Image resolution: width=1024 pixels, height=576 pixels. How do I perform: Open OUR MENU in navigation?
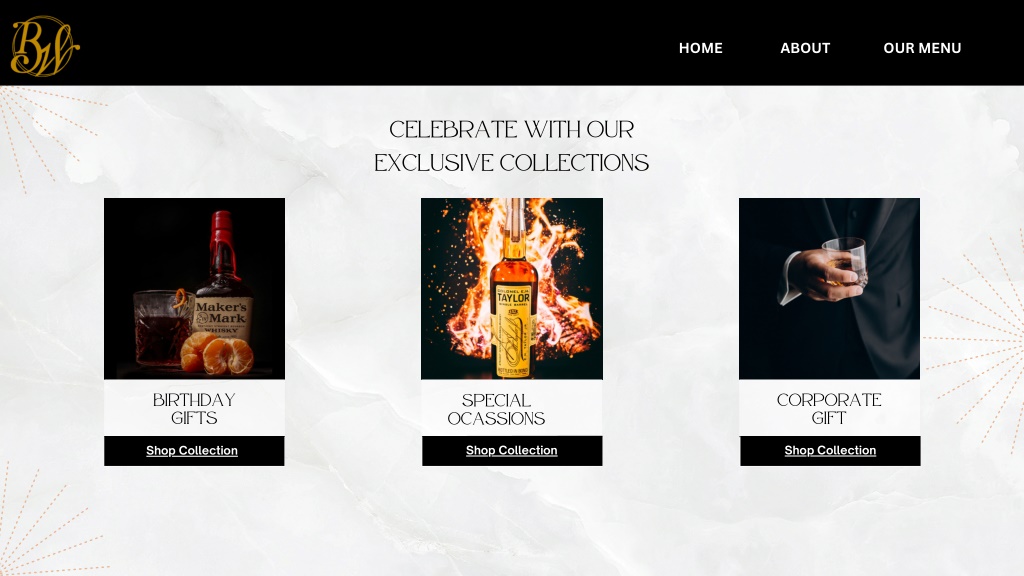921,48
